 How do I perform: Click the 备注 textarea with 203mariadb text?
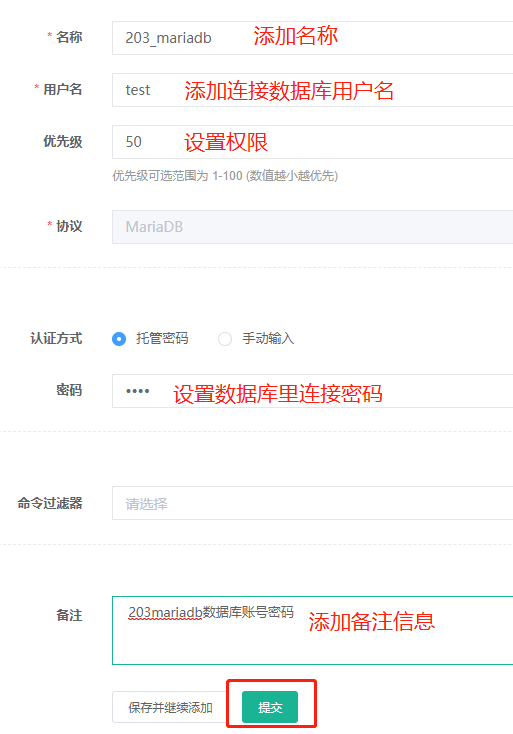coord(313,631)
